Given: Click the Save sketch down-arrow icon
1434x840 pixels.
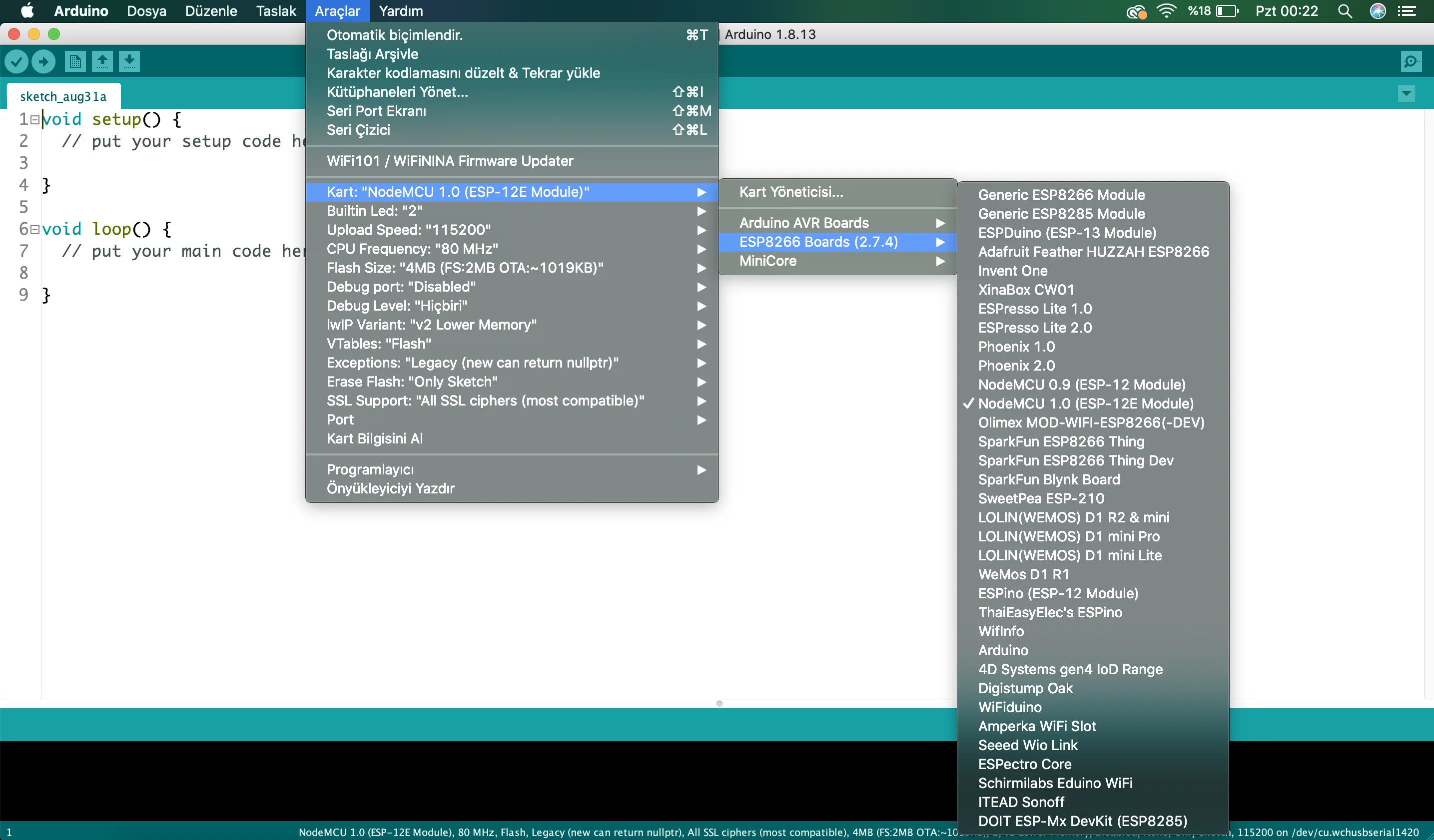Looking at the screenshot, I should tap(129, 61).
